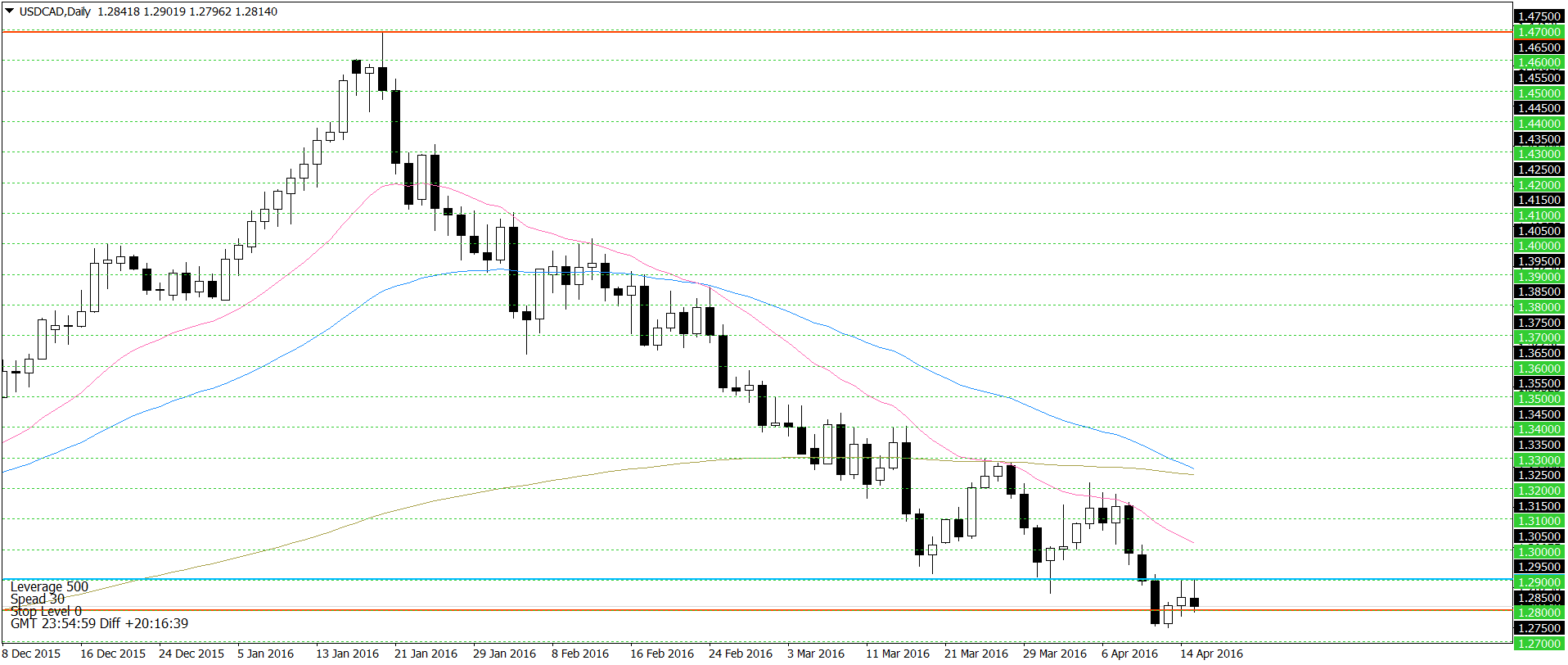Click the 1.36500 price axis label
Screen dimensions: 1568x665
[x=1539, y=353]
